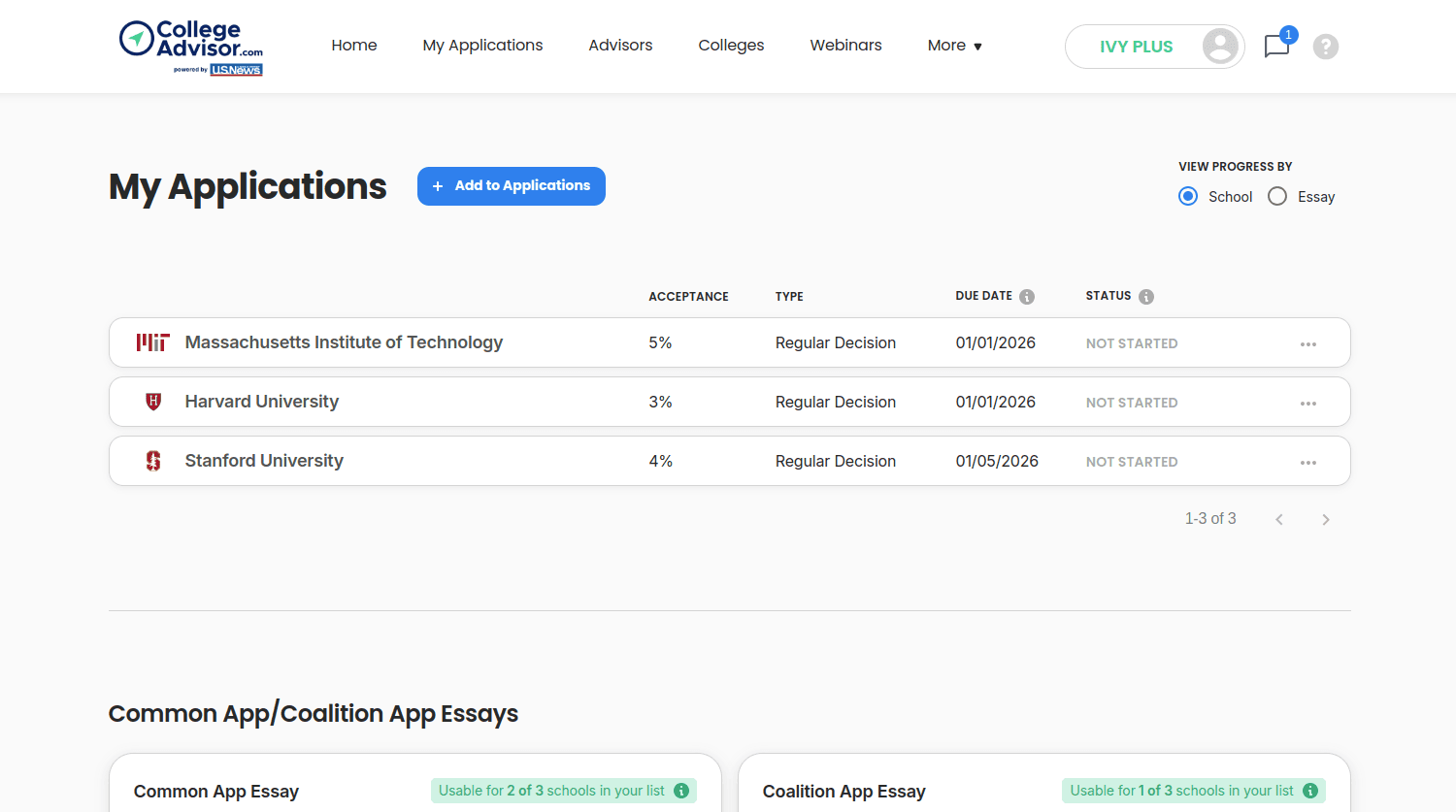This screenshot has height=812, width=1456.
Task: Show info about the Status column
Action: [x=1146, y=297]
